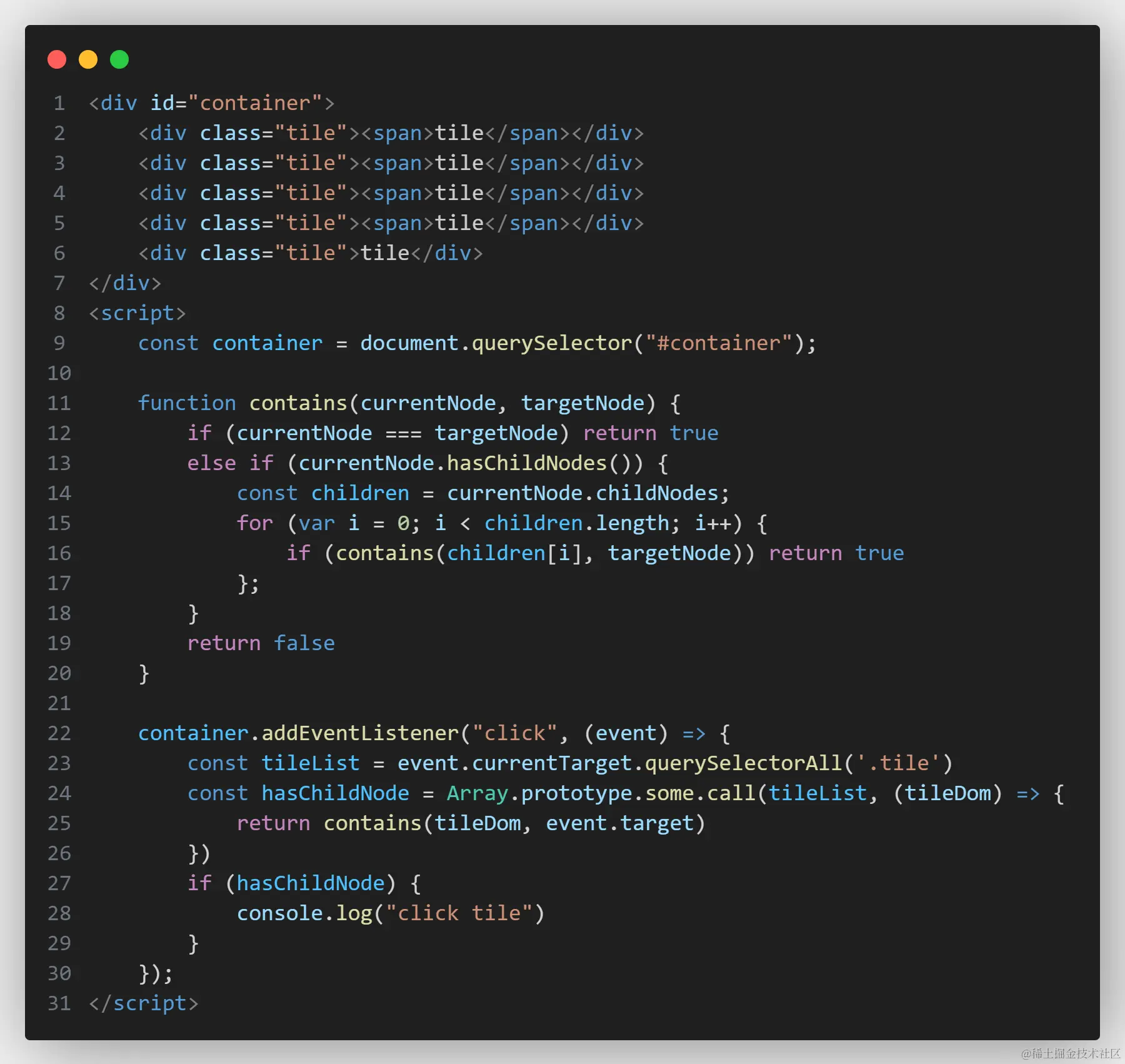
Task: Click line number 10 in the gutter
Action: [59, 373]
